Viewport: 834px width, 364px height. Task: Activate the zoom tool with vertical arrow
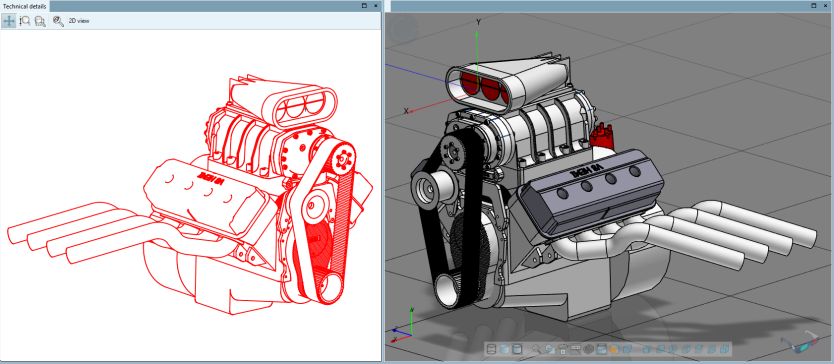coord(24,21)
